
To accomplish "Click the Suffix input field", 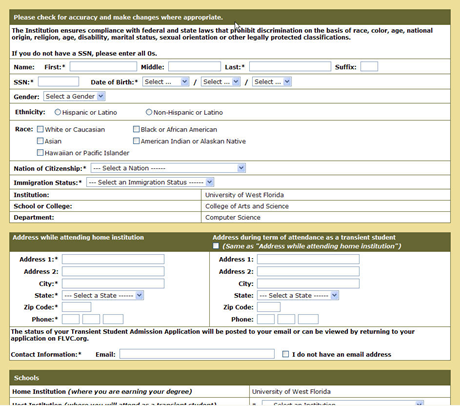I will tap(369, 66).
